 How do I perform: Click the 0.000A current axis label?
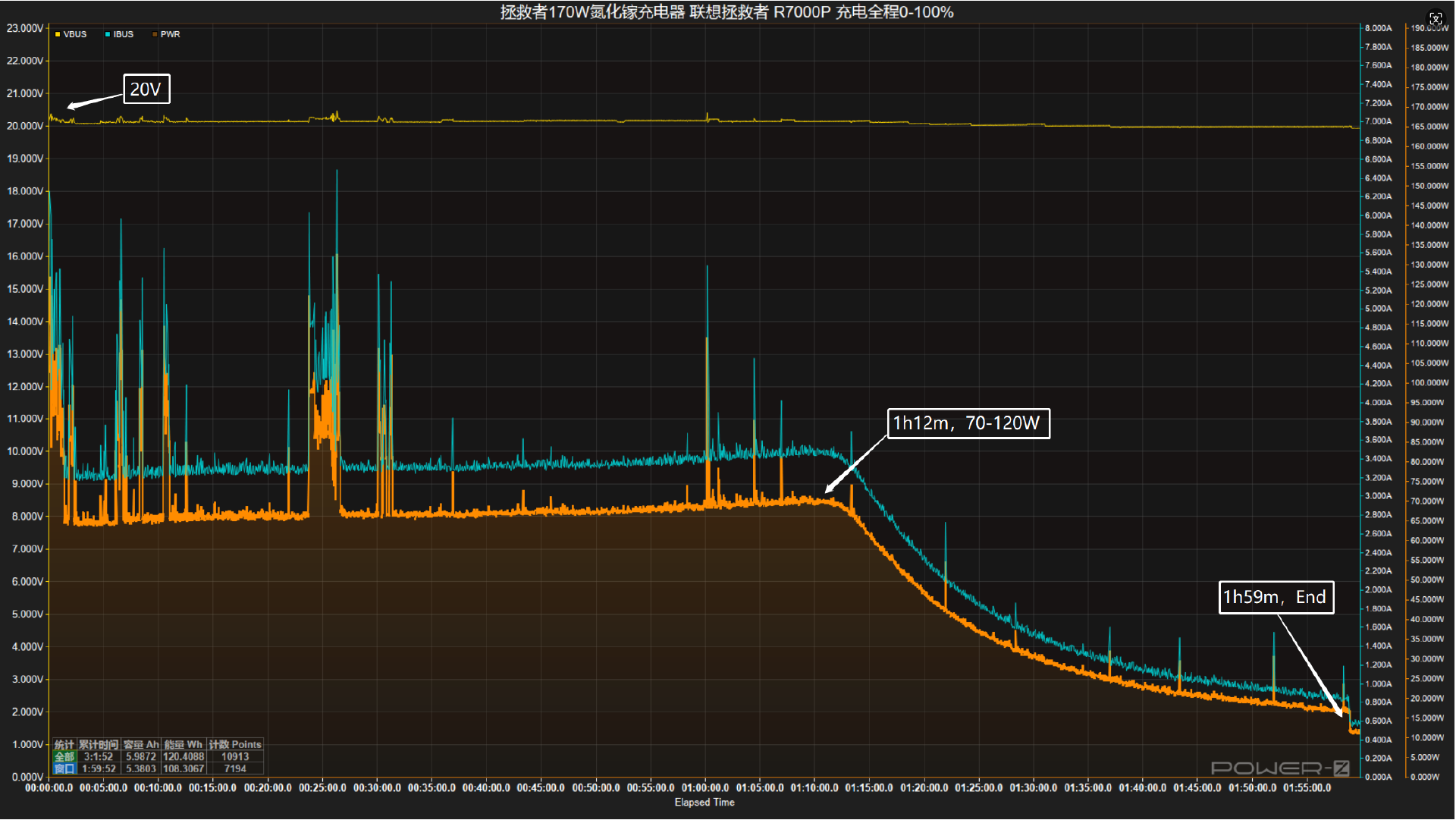click(1379, 777)
